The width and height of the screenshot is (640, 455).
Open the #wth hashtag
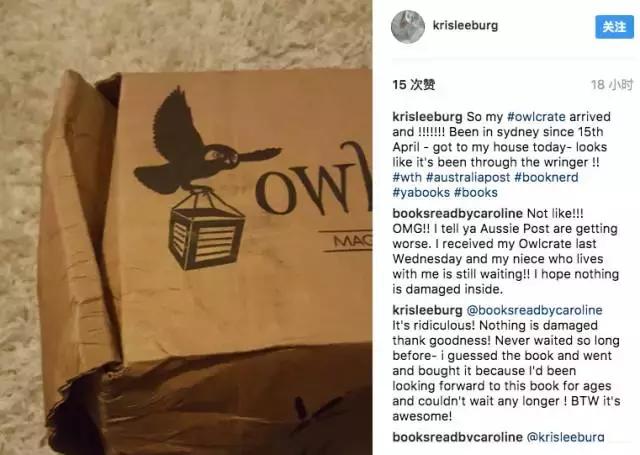pos(407,178)
